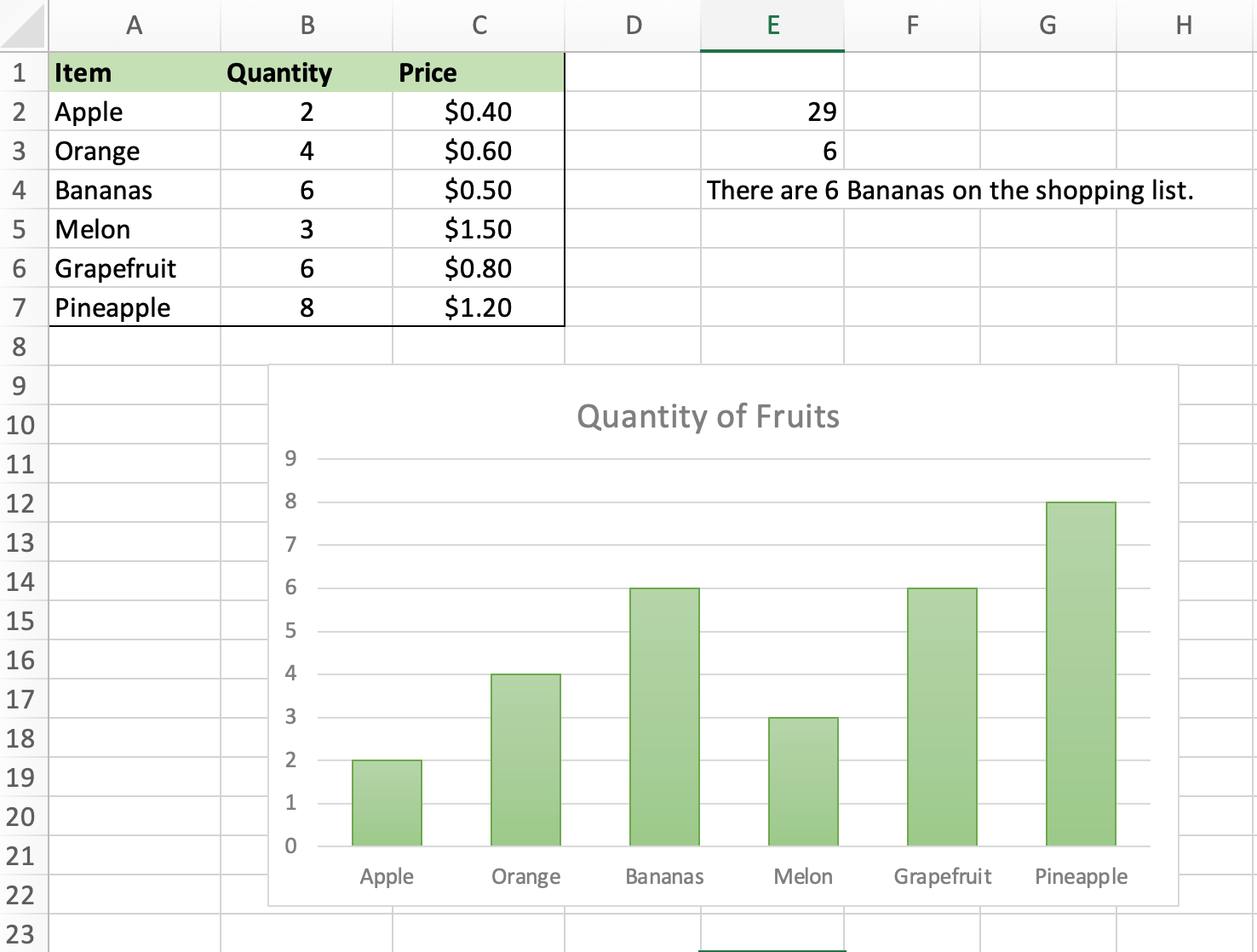Select column header E
The image size is (1257, 952).
[772, 26]
